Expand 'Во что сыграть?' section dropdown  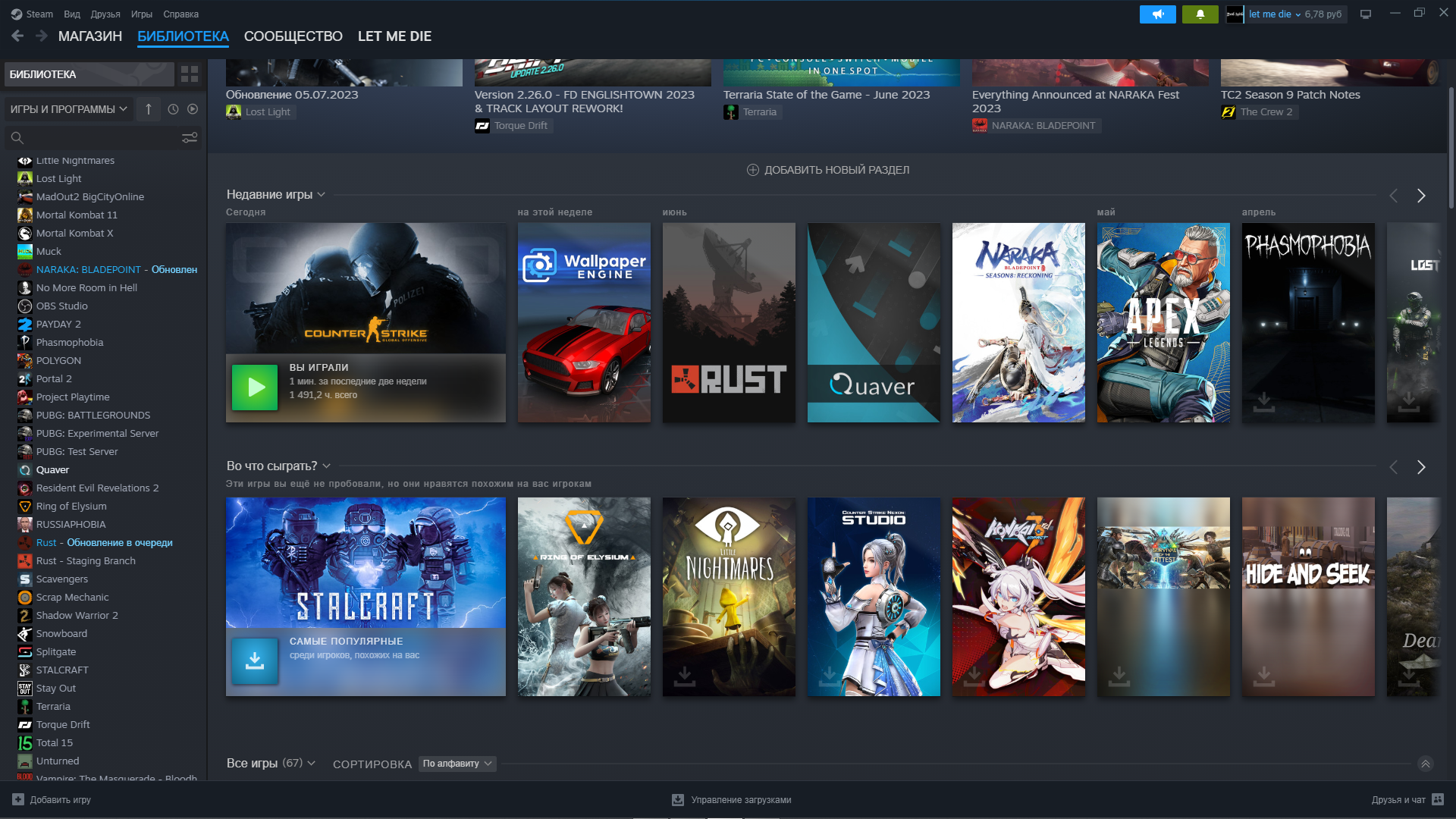278,466
